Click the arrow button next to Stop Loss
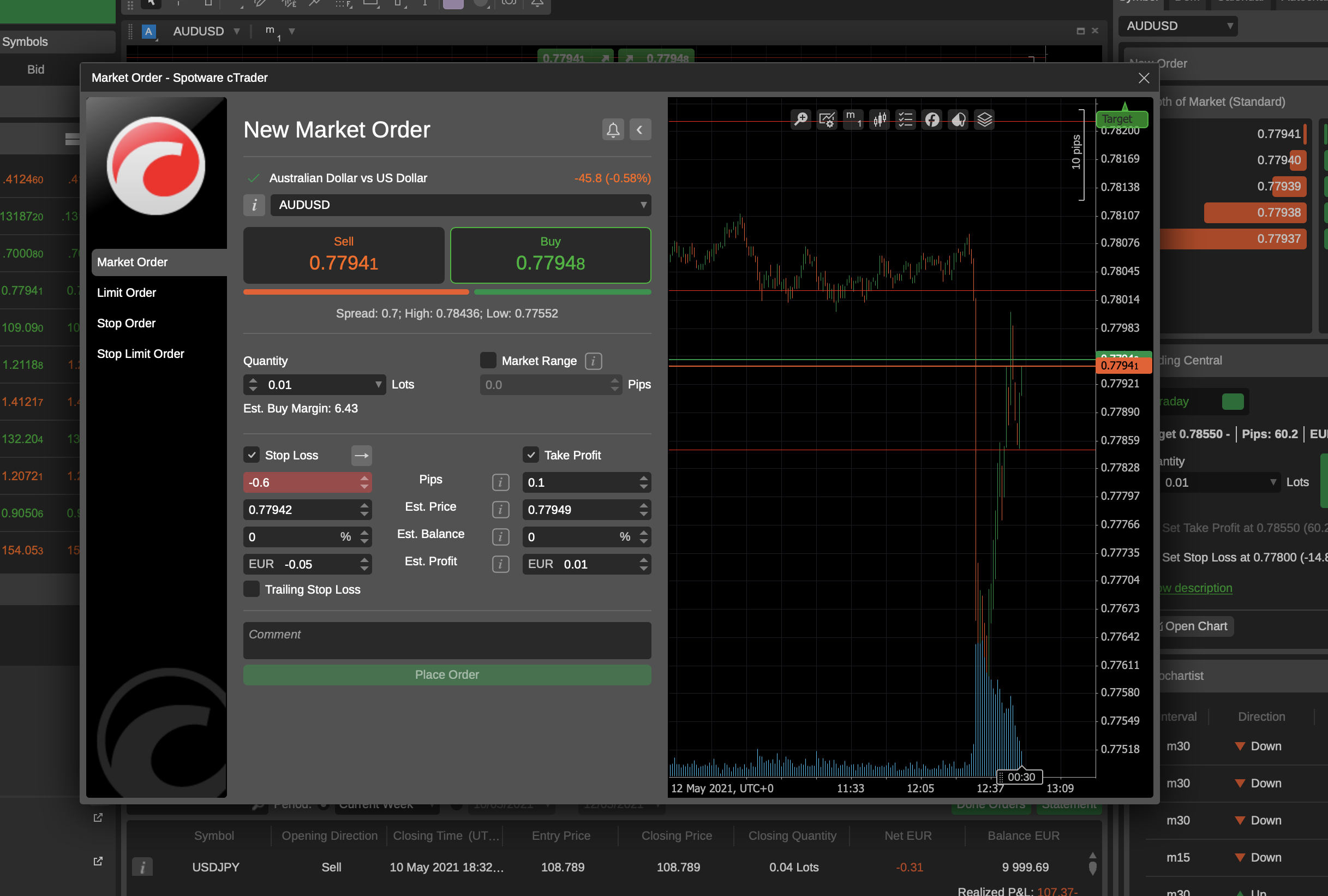Screen dimensions: 1328x896 [x=362, y=456]
